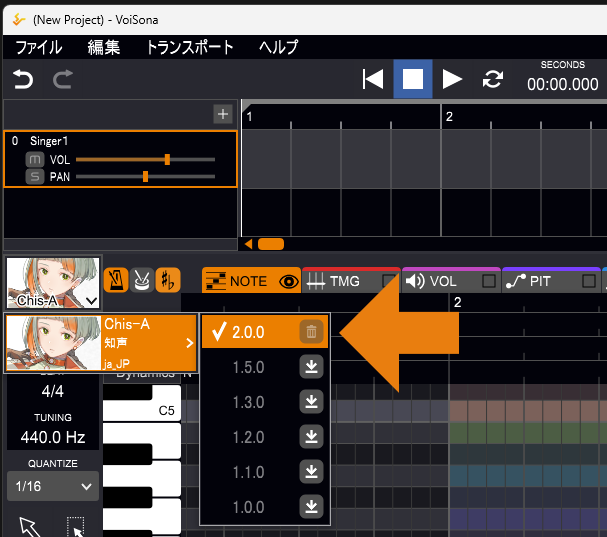Start playback with the play button

click(452, 79)
